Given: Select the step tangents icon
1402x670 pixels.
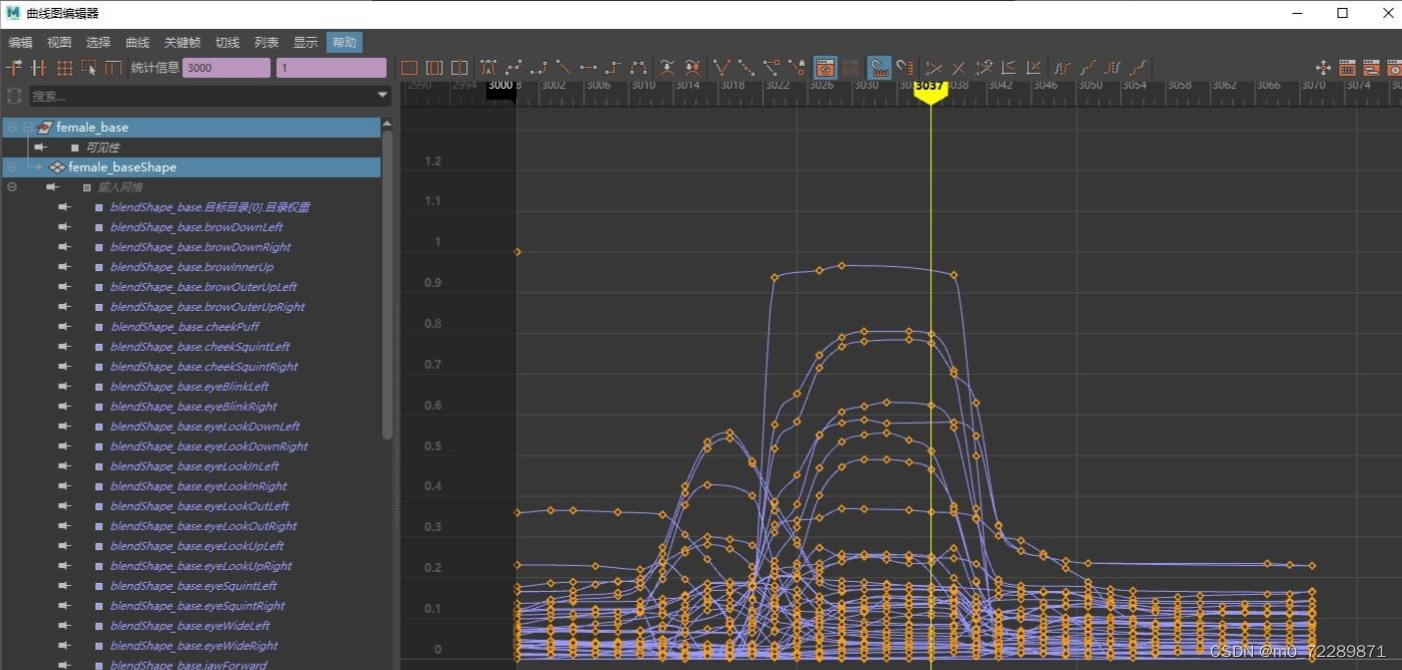Looking at the screenshot, I should [612, 67].
